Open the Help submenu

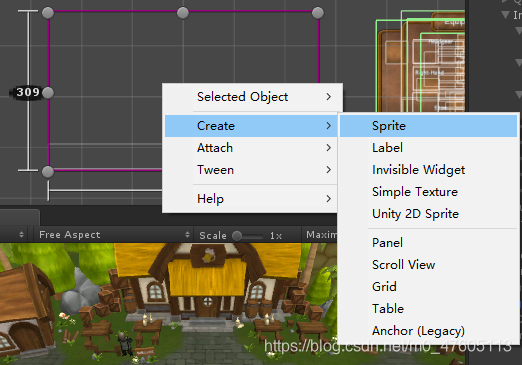[x=252, y=199]
